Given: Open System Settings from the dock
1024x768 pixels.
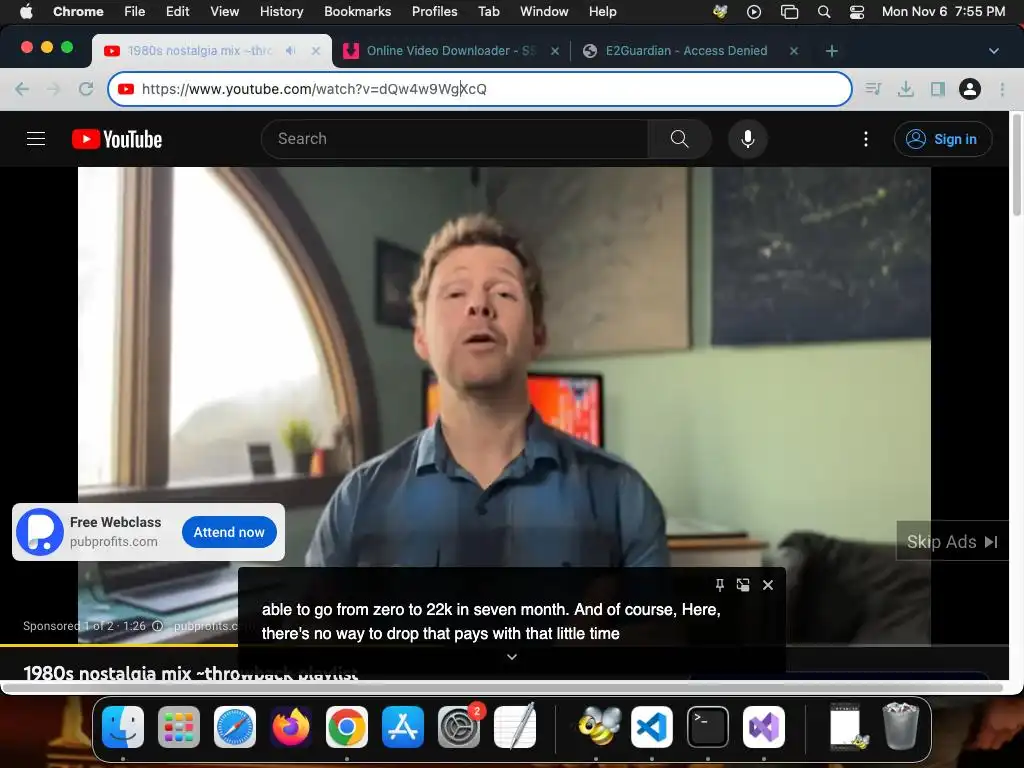Looking at the screenshot, I should coord(459,726).
